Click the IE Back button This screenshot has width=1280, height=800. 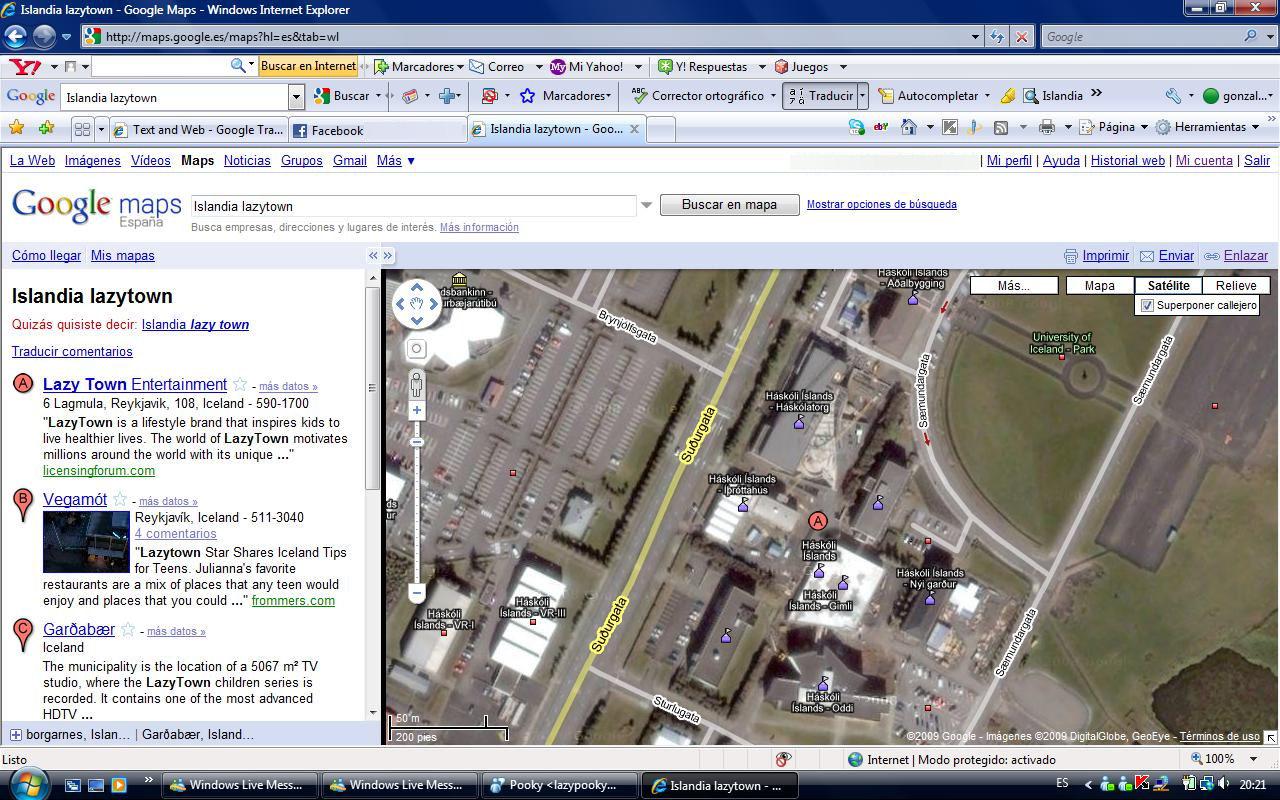14,36
